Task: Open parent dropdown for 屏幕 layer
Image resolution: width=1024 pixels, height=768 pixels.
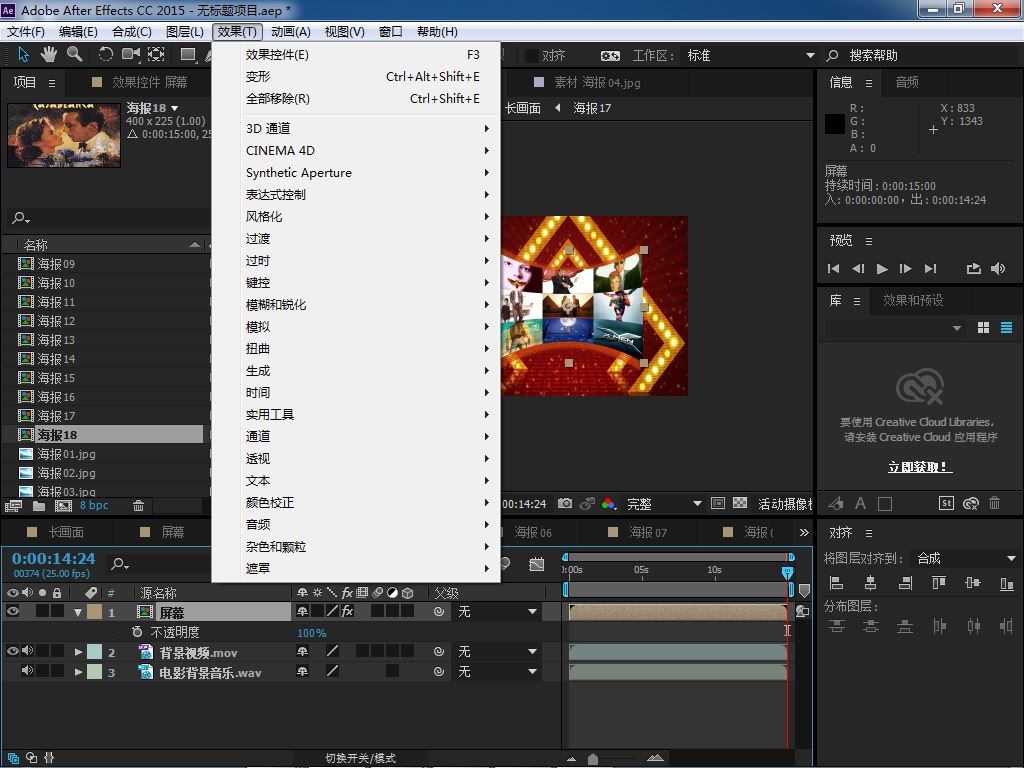Action: [x=497, y=612]
